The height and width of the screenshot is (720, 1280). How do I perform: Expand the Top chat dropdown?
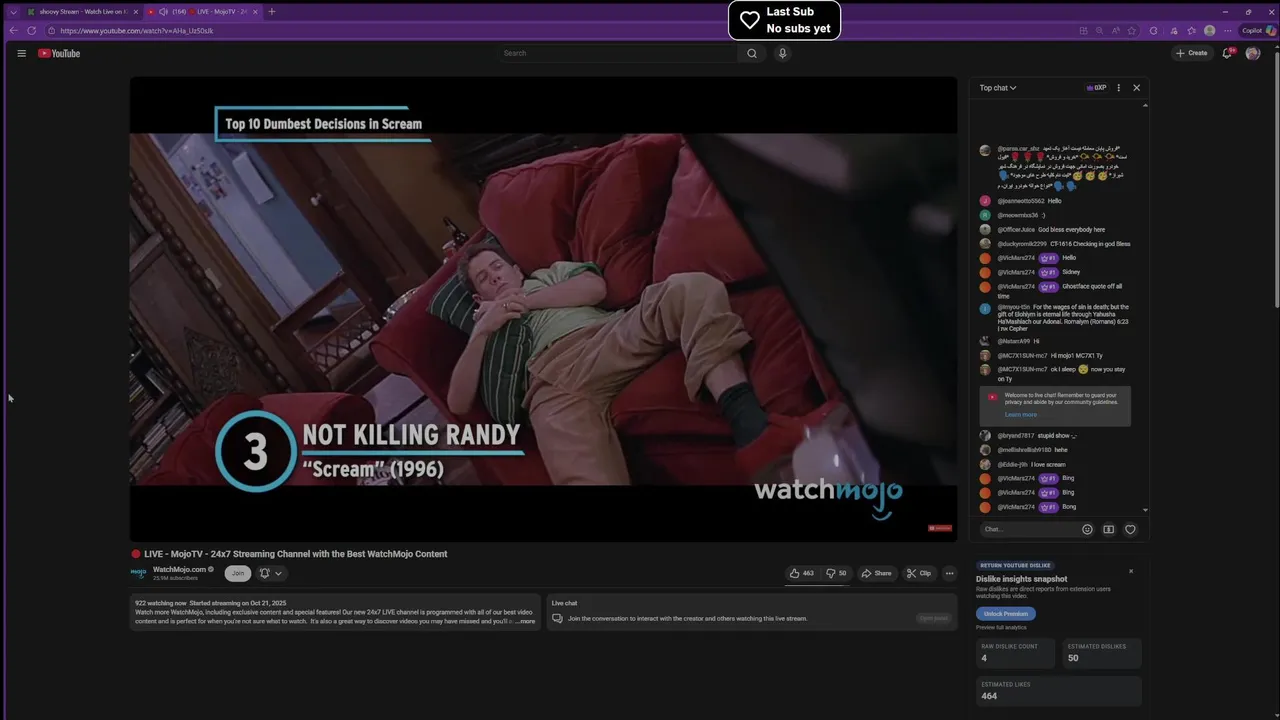(x=998, y=88)
